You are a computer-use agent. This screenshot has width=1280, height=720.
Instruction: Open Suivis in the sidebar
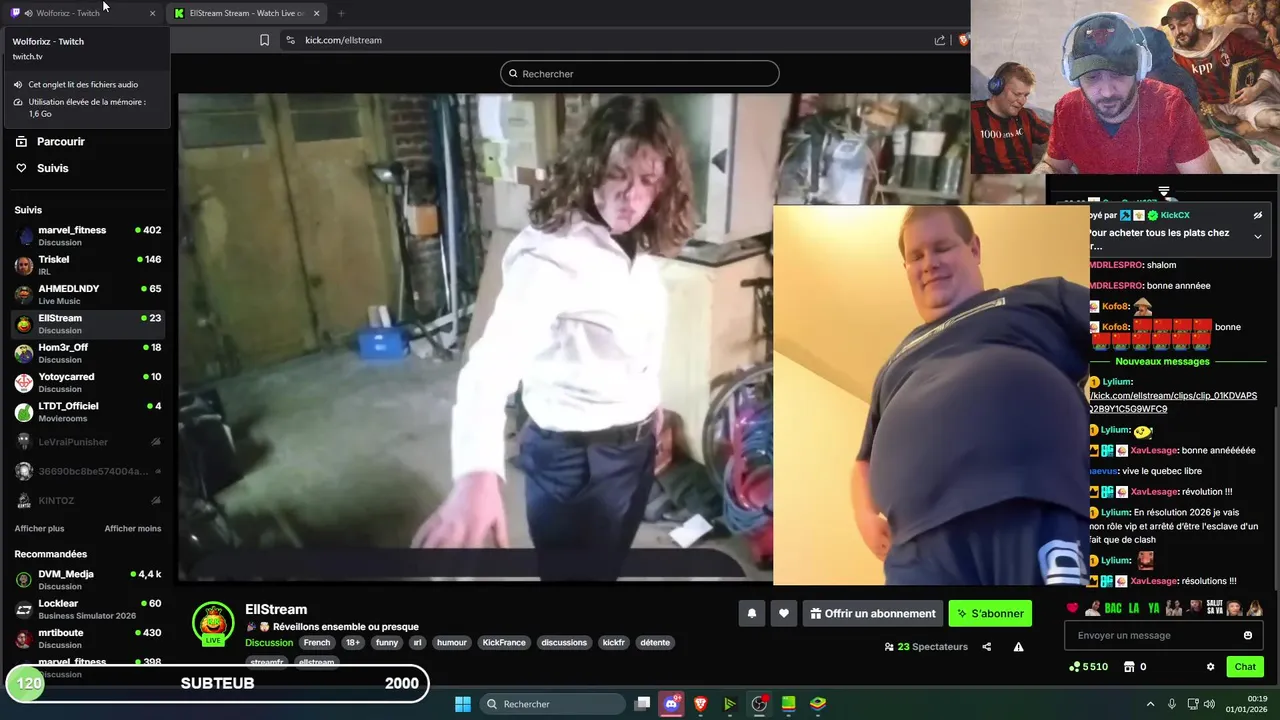pos(42,168)
